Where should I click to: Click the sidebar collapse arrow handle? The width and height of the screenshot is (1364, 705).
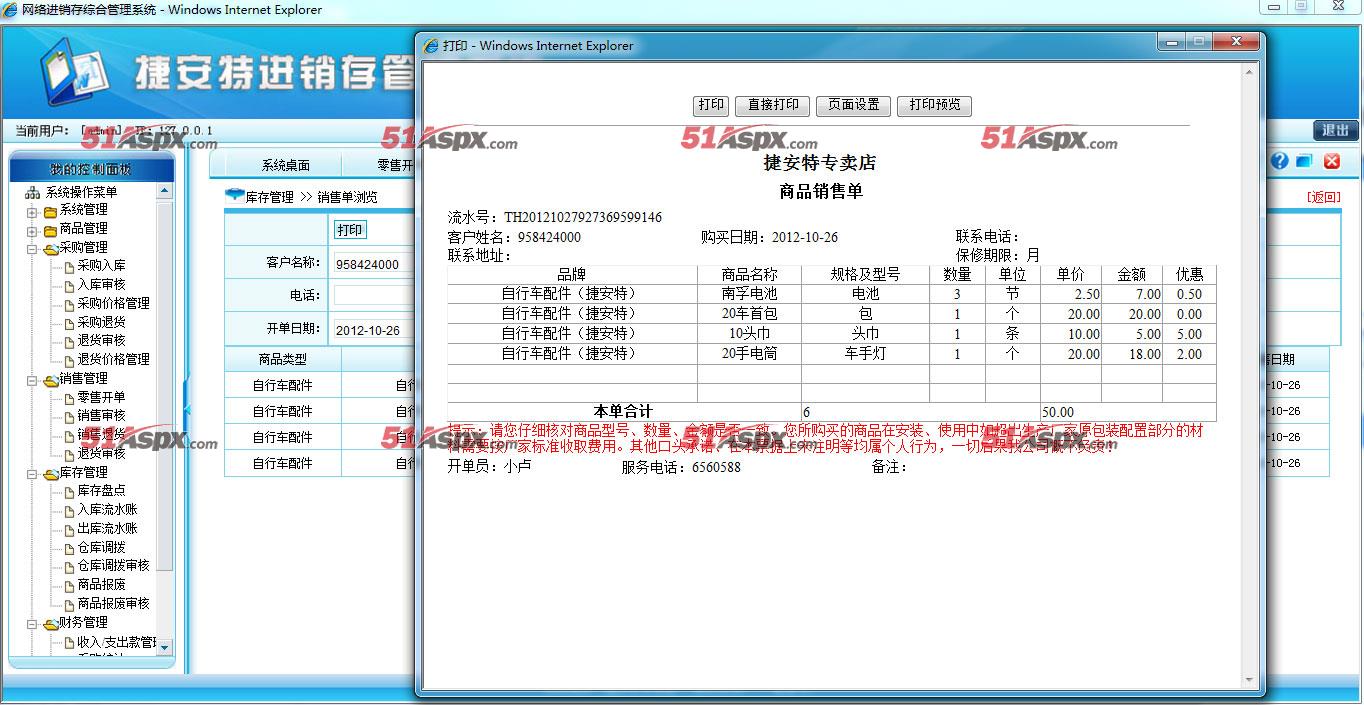(186, 410)
